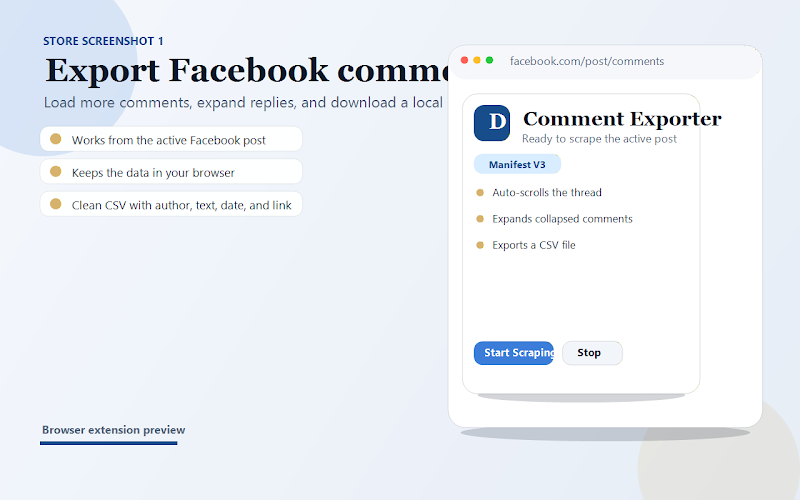800x500 pixels.
Task: Click the yellow minimize dot in mockup window
Action: tap(477, 60)
